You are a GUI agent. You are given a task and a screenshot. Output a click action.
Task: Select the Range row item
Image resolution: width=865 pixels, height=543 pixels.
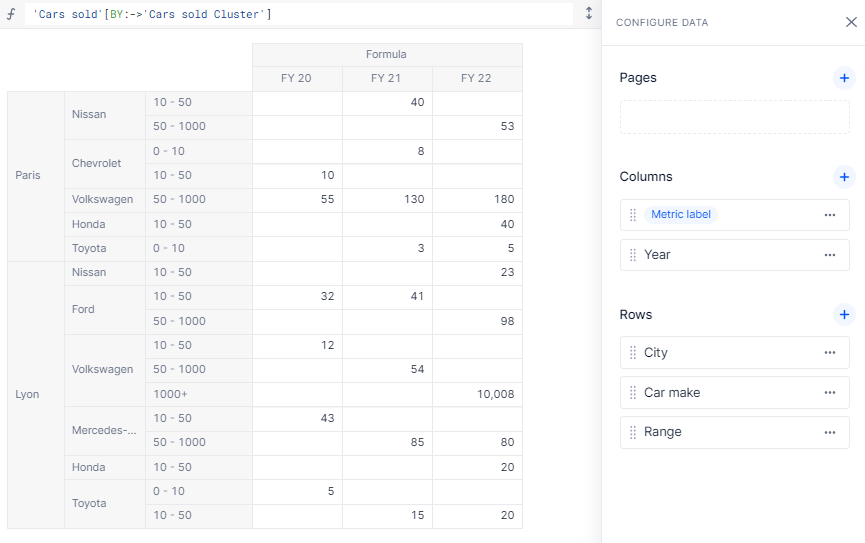pos(734,432)
